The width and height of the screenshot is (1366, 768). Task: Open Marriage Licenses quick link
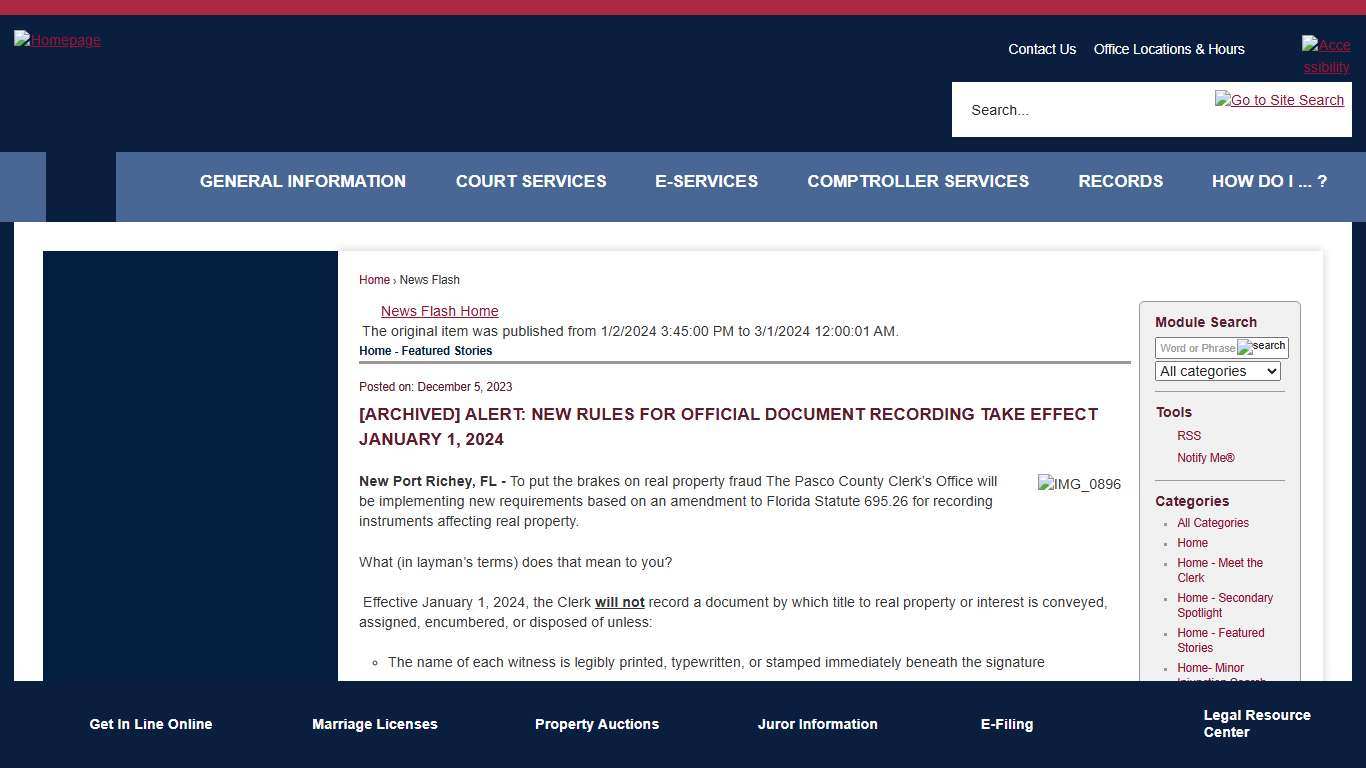(x=375, y=724)
